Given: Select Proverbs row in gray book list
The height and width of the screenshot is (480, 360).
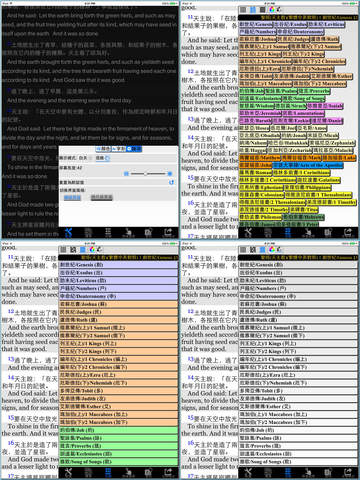Looking at the screenshot, I should click(298, 446).
